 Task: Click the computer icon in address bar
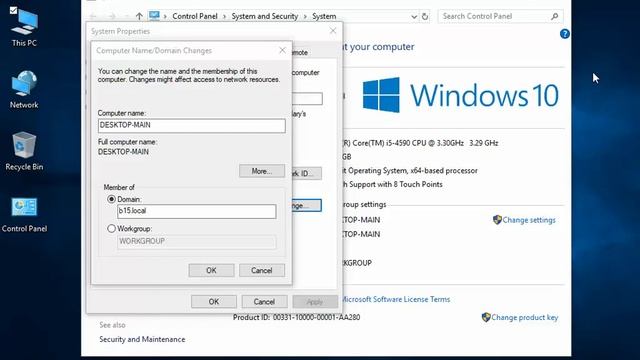154,16
